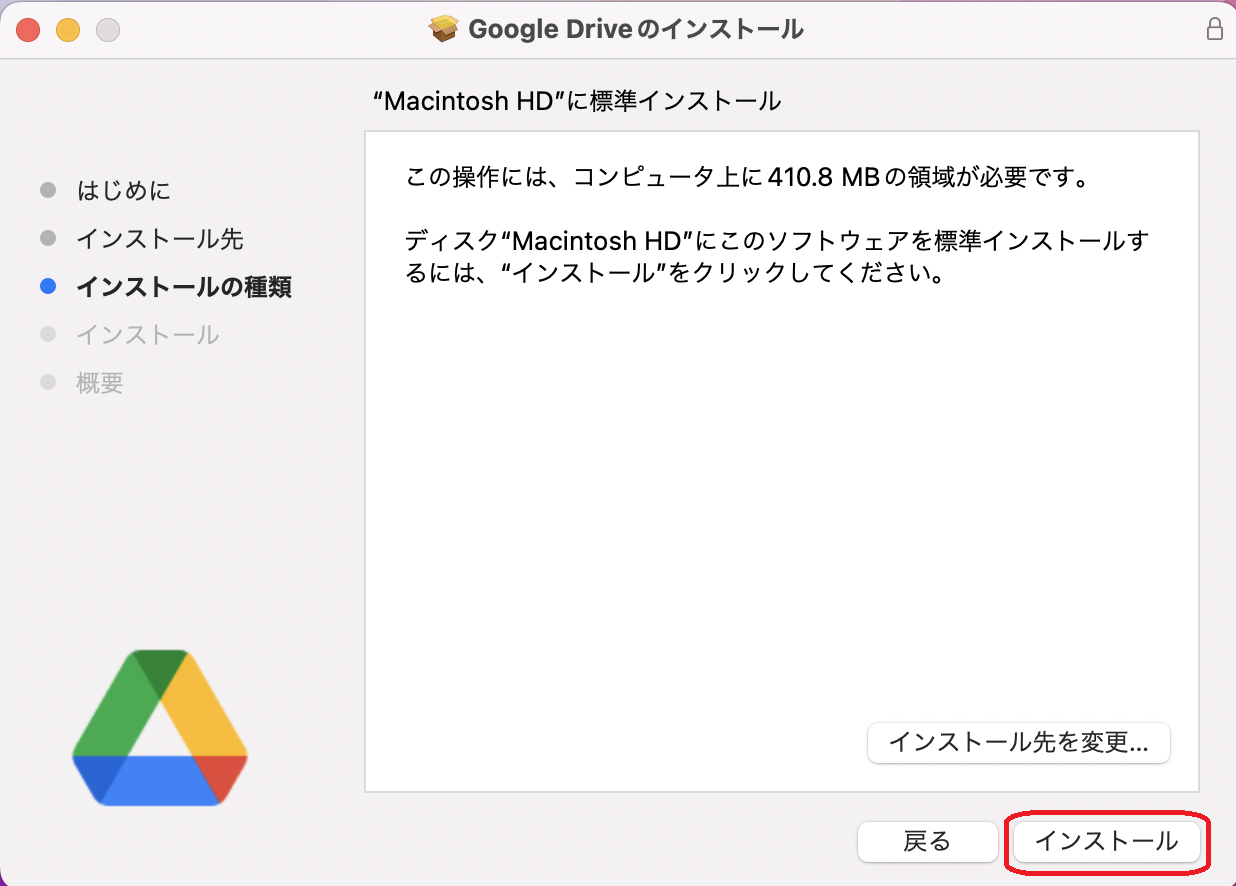Image resolution: width=1236 pixels, height=886 pixels.
Task: Start installation with the インストール button
Action: click(1106, 842)
